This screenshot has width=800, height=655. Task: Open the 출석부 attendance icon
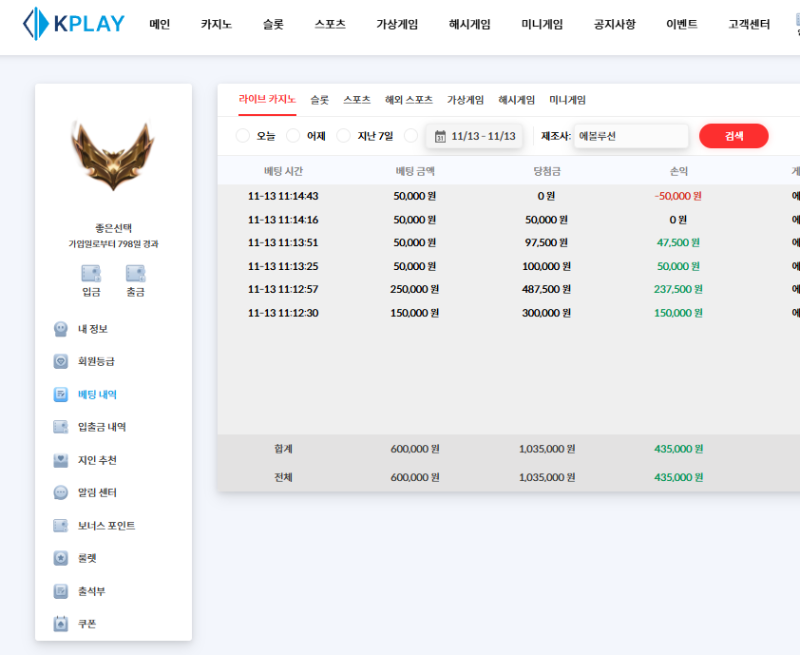click(x=59, y=591)
